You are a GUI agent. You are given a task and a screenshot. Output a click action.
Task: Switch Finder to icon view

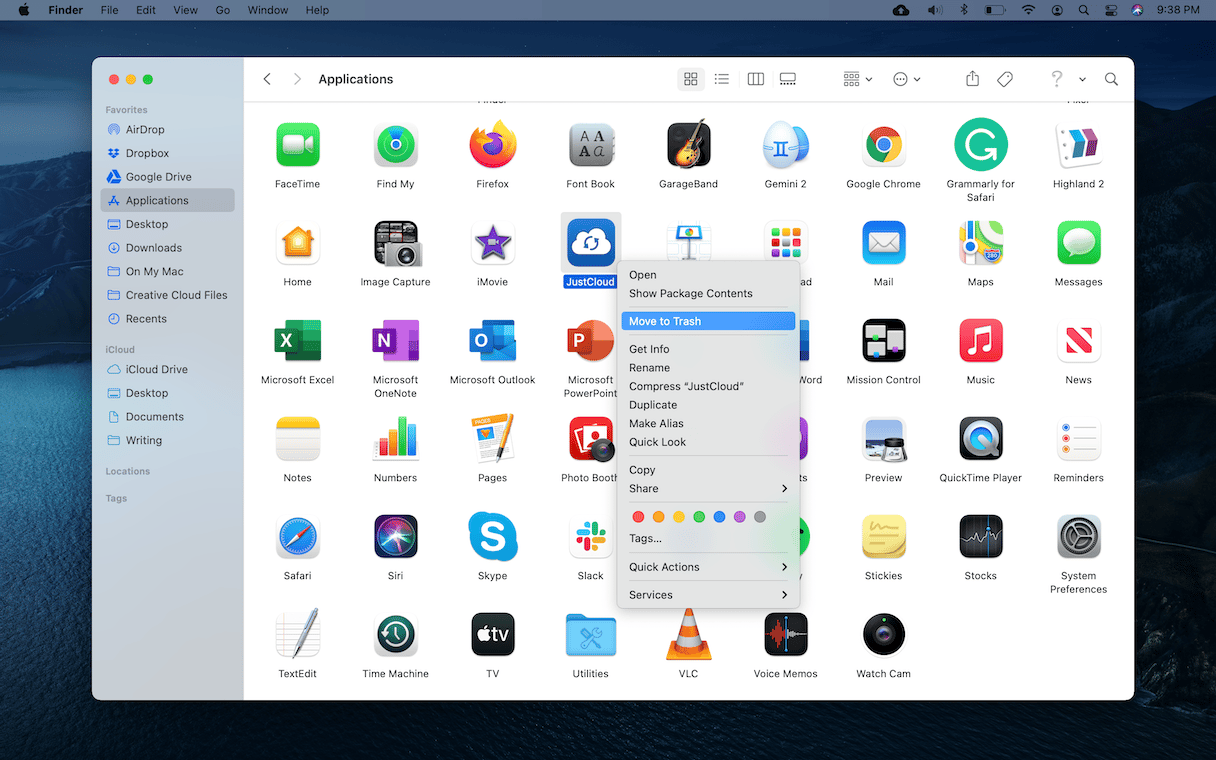tap(690, 79)
